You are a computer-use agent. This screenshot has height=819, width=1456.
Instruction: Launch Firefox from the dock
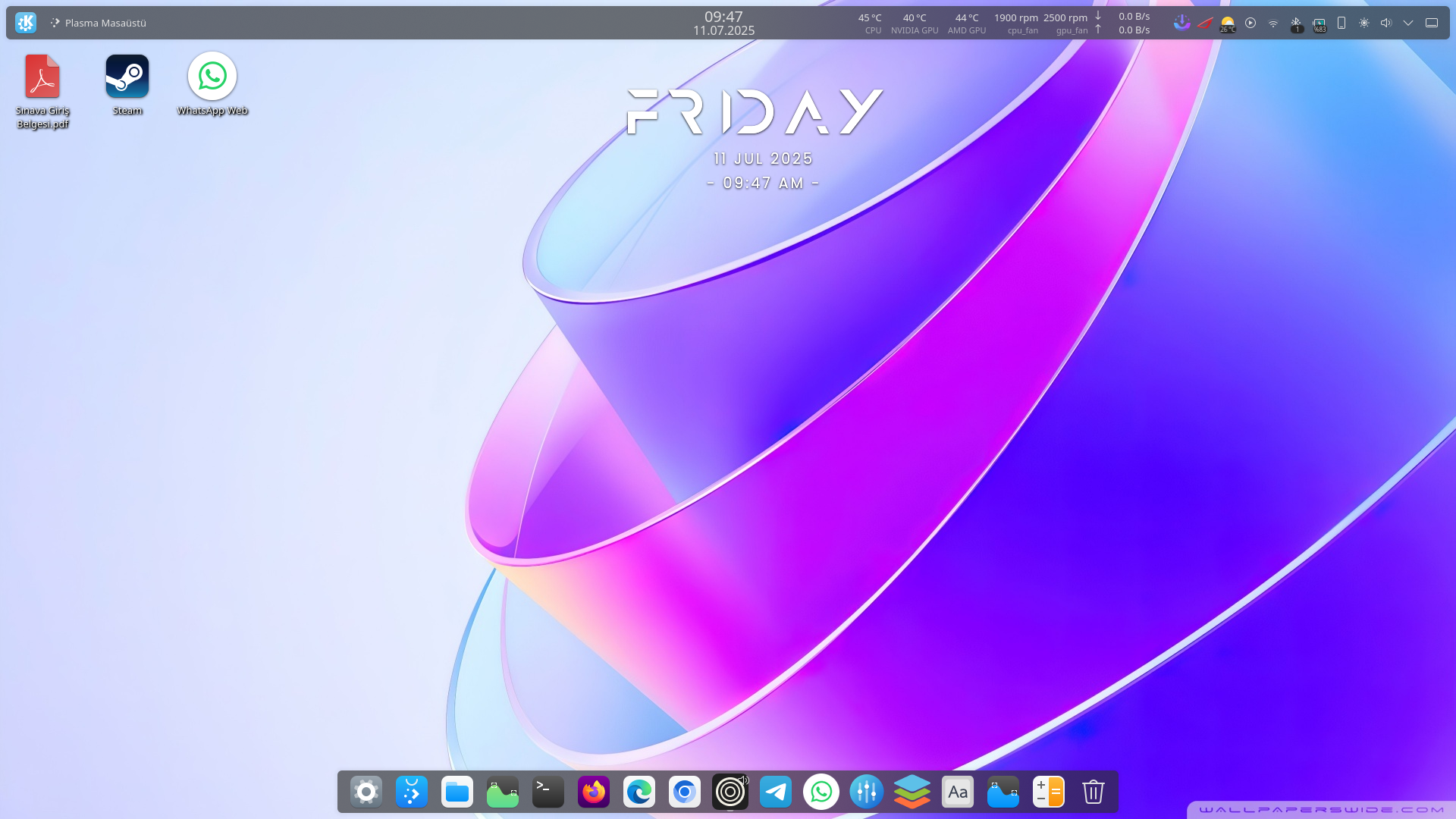(x=594, y=792)
